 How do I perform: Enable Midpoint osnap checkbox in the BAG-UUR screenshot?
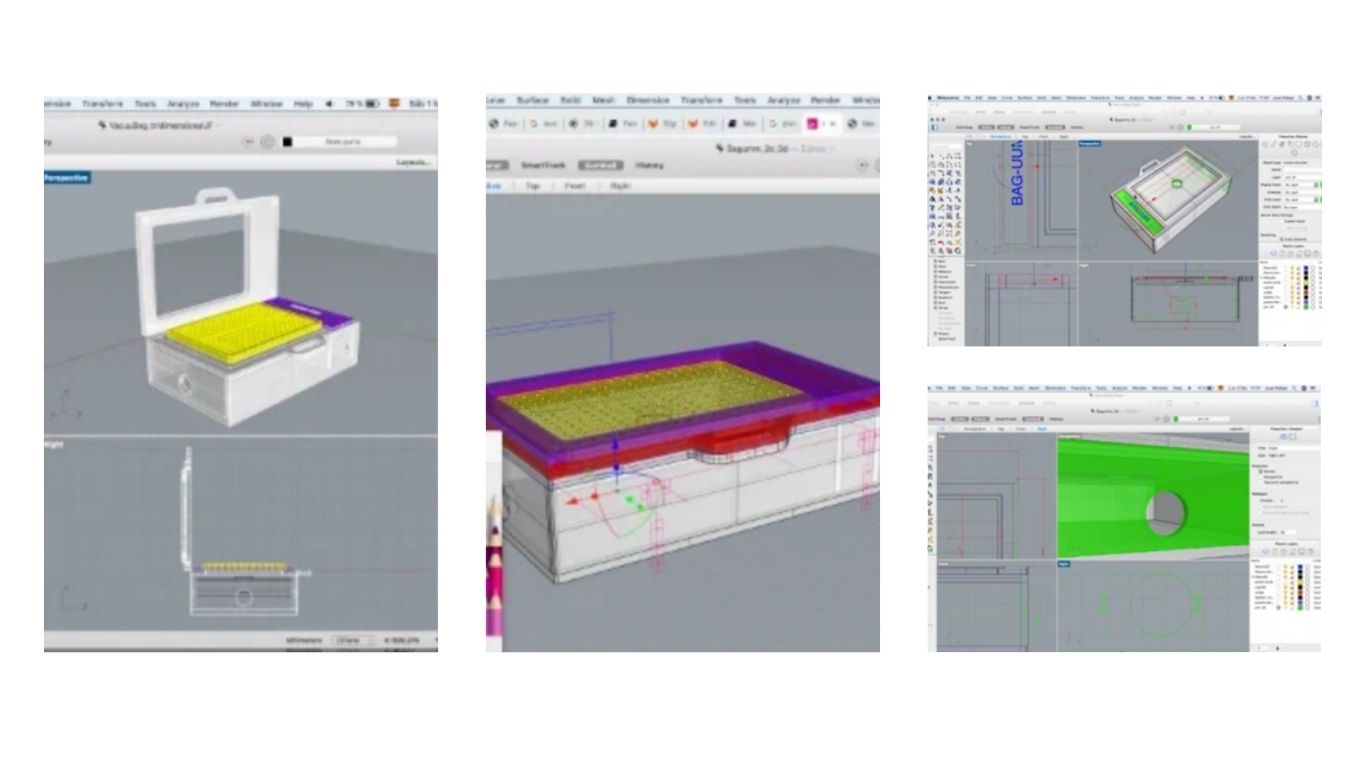(935, 272)
